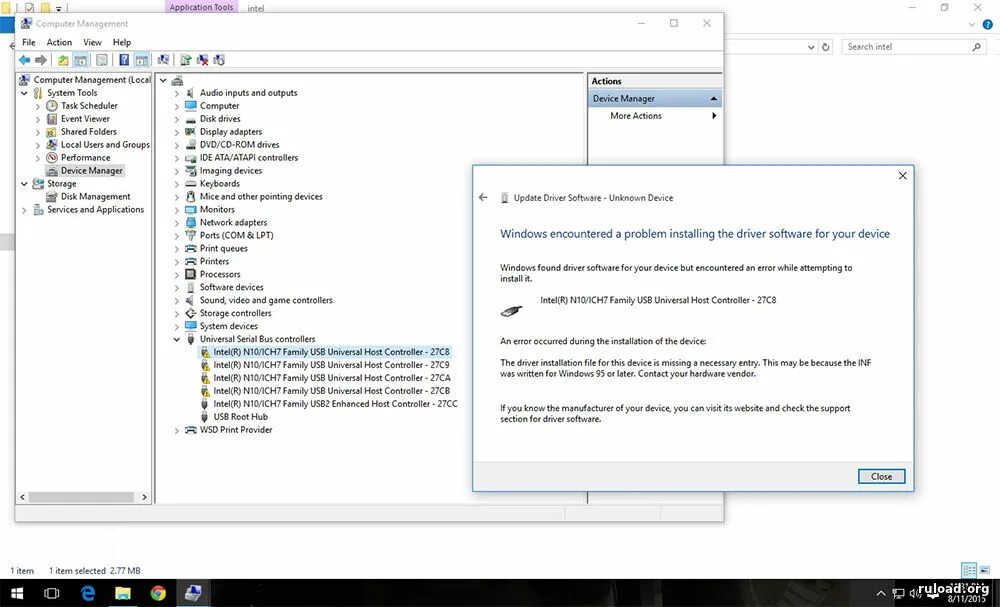The width and height of the screenshot is (1000, 607).
Task: Select USB Universal Host Controller - 27CB
Action: point(332,391)
